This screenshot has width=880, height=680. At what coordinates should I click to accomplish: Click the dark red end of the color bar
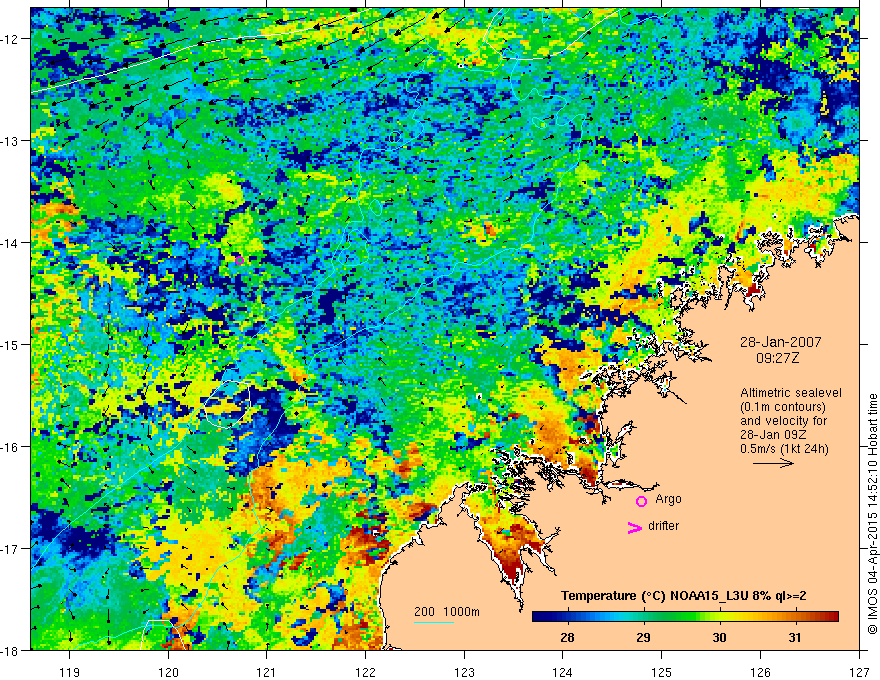[x=832, y=616]
